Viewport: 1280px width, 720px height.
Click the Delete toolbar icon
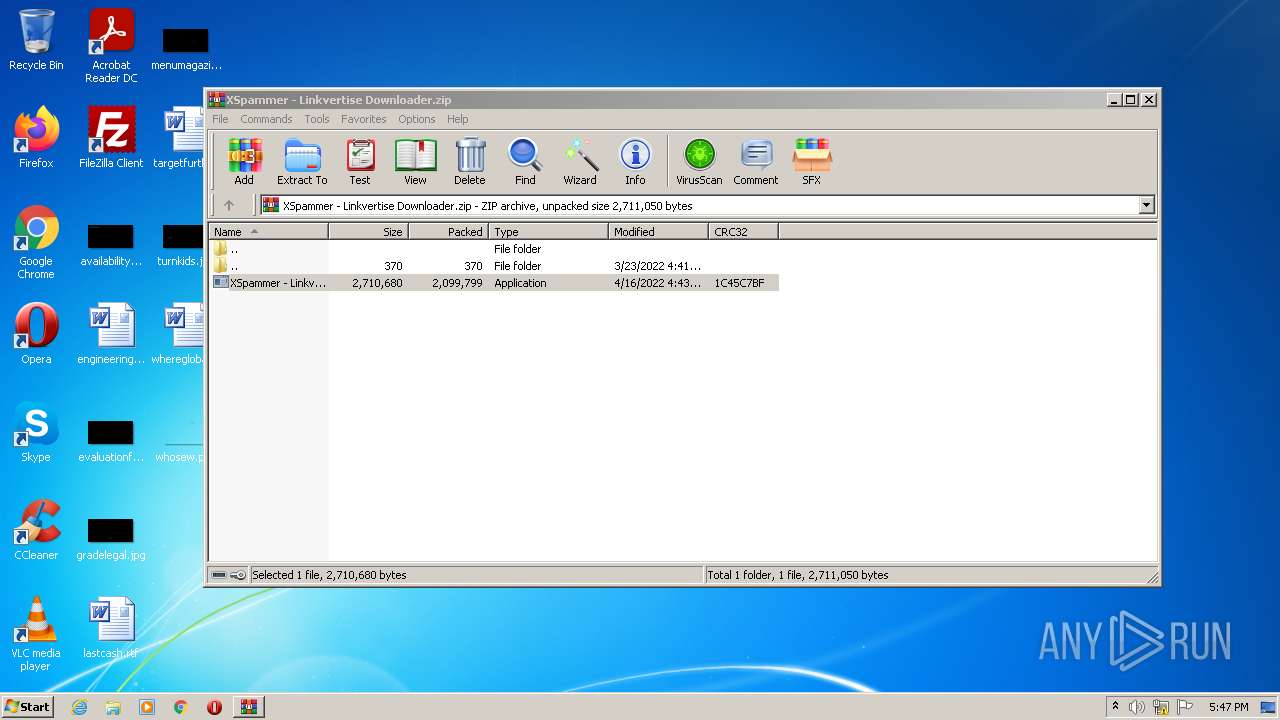click(x=470, y=162)
